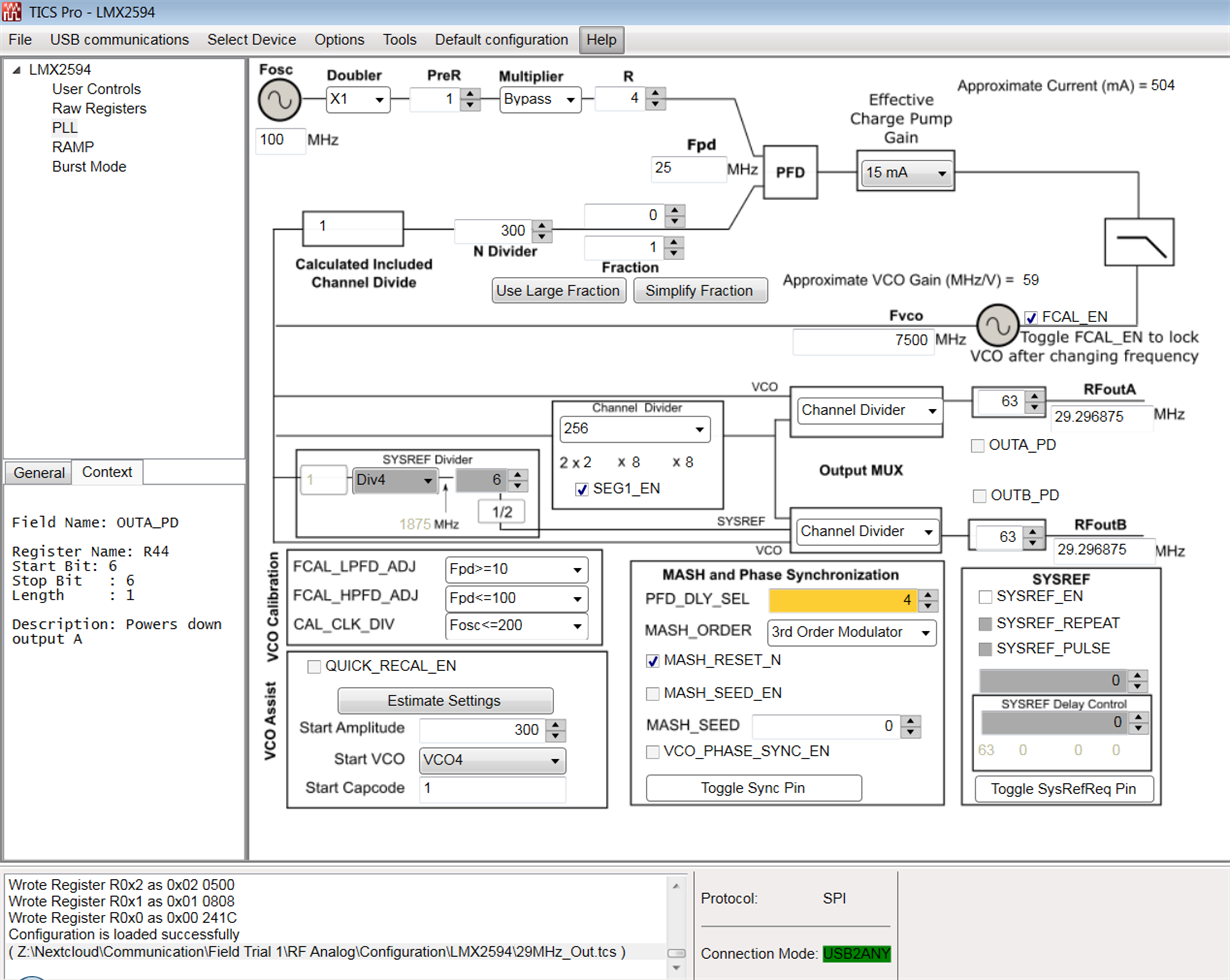Switch to the General tab
Screen dimensions: 1230x980
[39, 472]
